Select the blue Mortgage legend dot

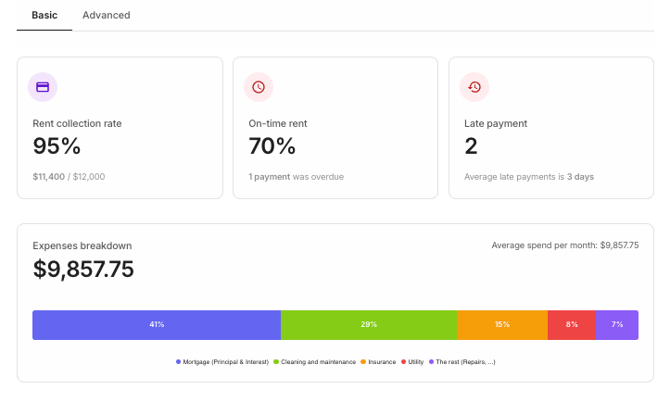179,362
